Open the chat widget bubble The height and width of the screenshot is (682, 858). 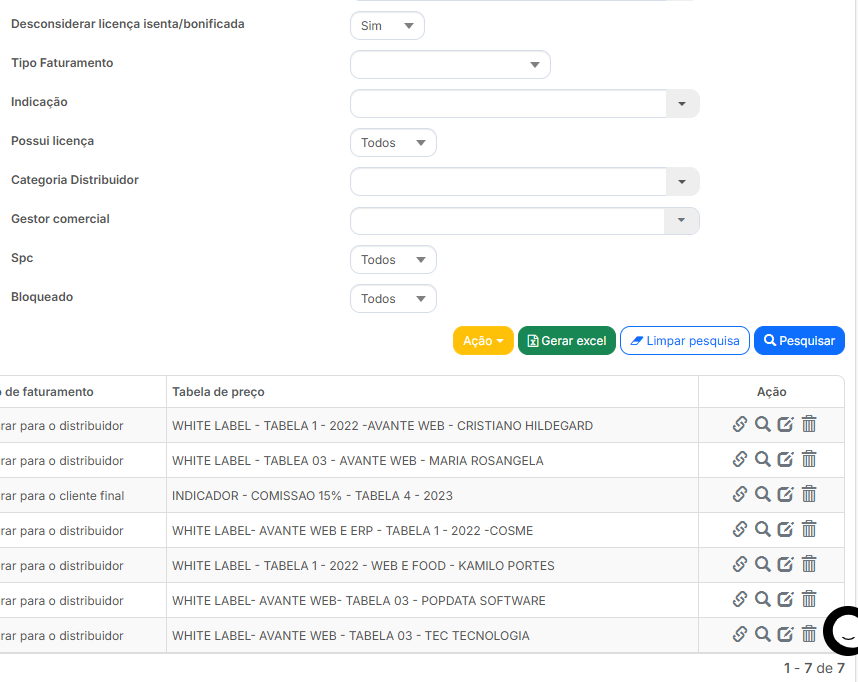pos(843,631)
